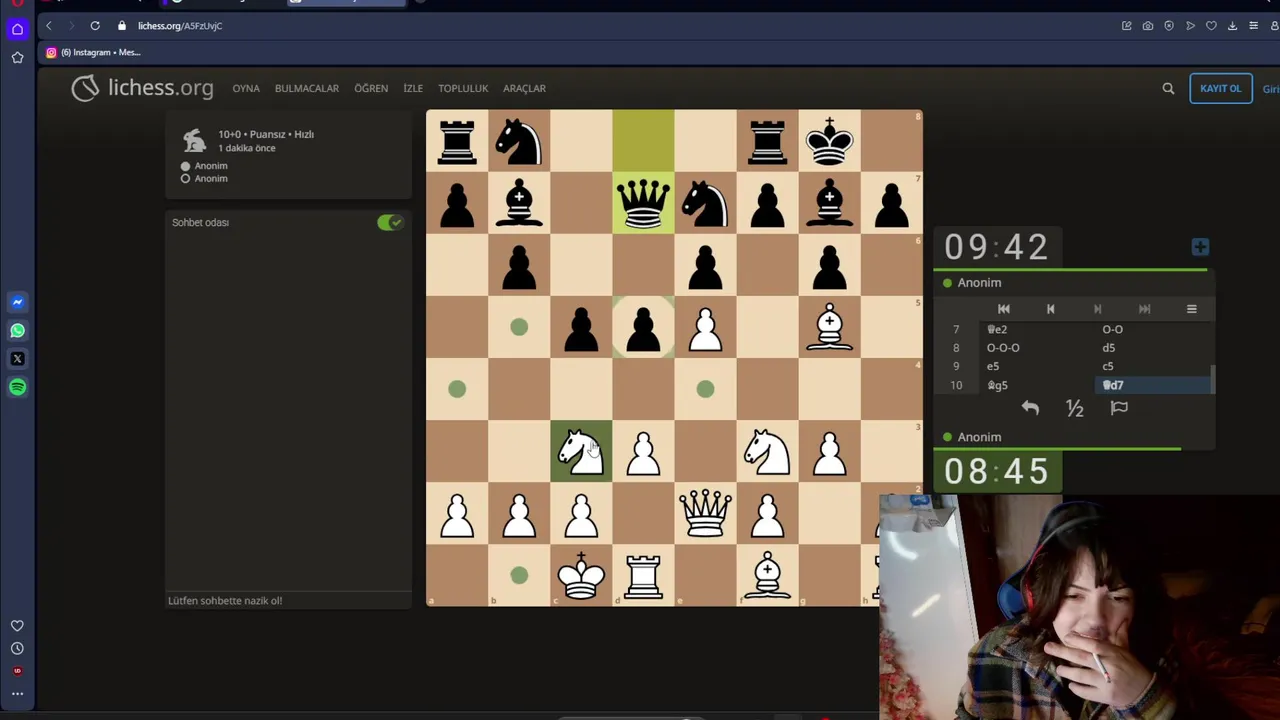Select White's e5 move on row 9

1035,366
